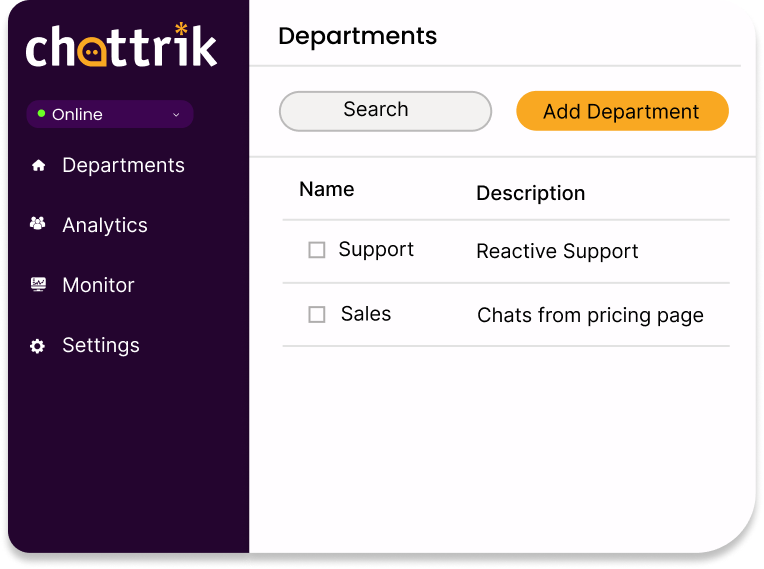The width and height of the screenshot is (764, 569).
Task: Select the Settings menu item text
Action: point(101,345)
